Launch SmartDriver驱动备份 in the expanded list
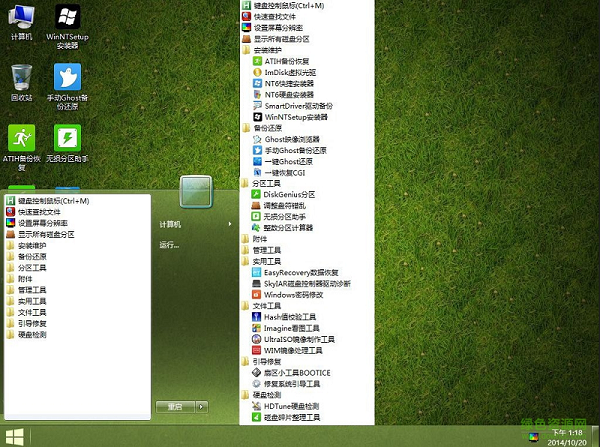Image resolution: width=600 pixels, height=447 pixels. tap(293, 106)
